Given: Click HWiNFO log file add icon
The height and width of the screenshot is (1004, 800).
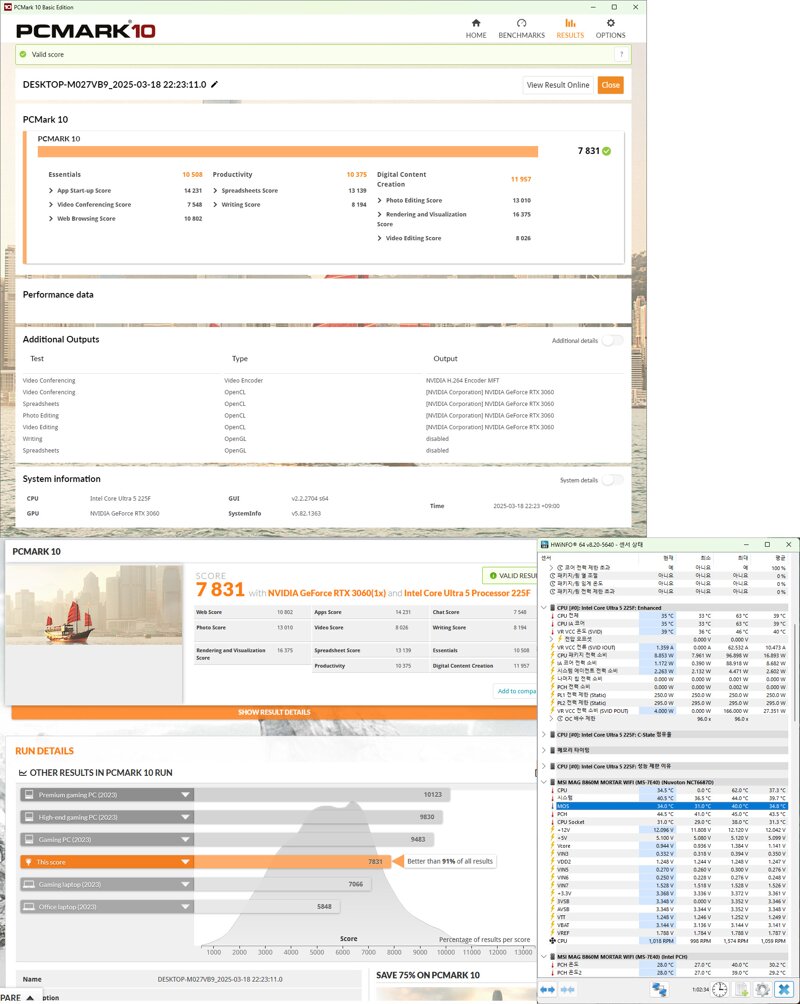Looking at the screenshot, I should 742,989.
